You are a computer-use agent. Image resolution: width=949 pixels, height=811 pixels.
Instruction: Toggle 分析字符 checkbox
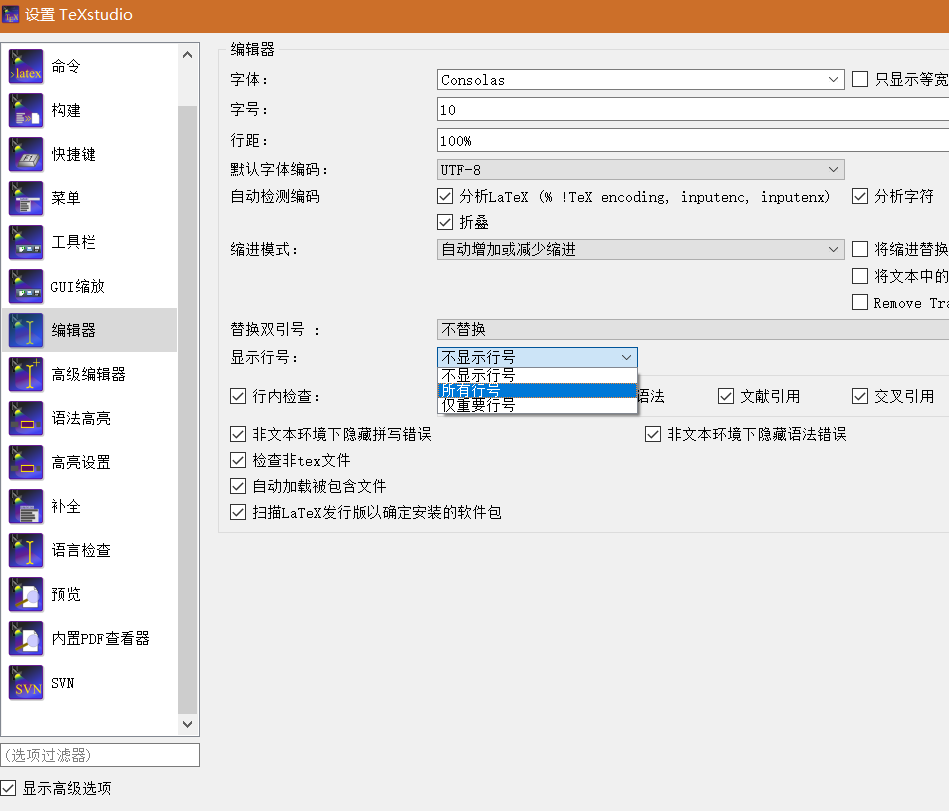(x=859, y=196)
